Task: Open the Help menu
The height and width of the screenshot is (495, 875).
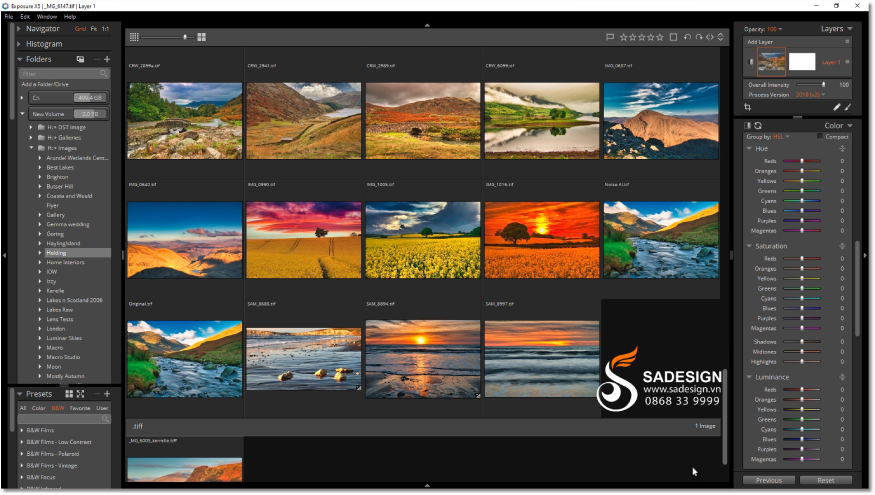Action: coord(70,17)
